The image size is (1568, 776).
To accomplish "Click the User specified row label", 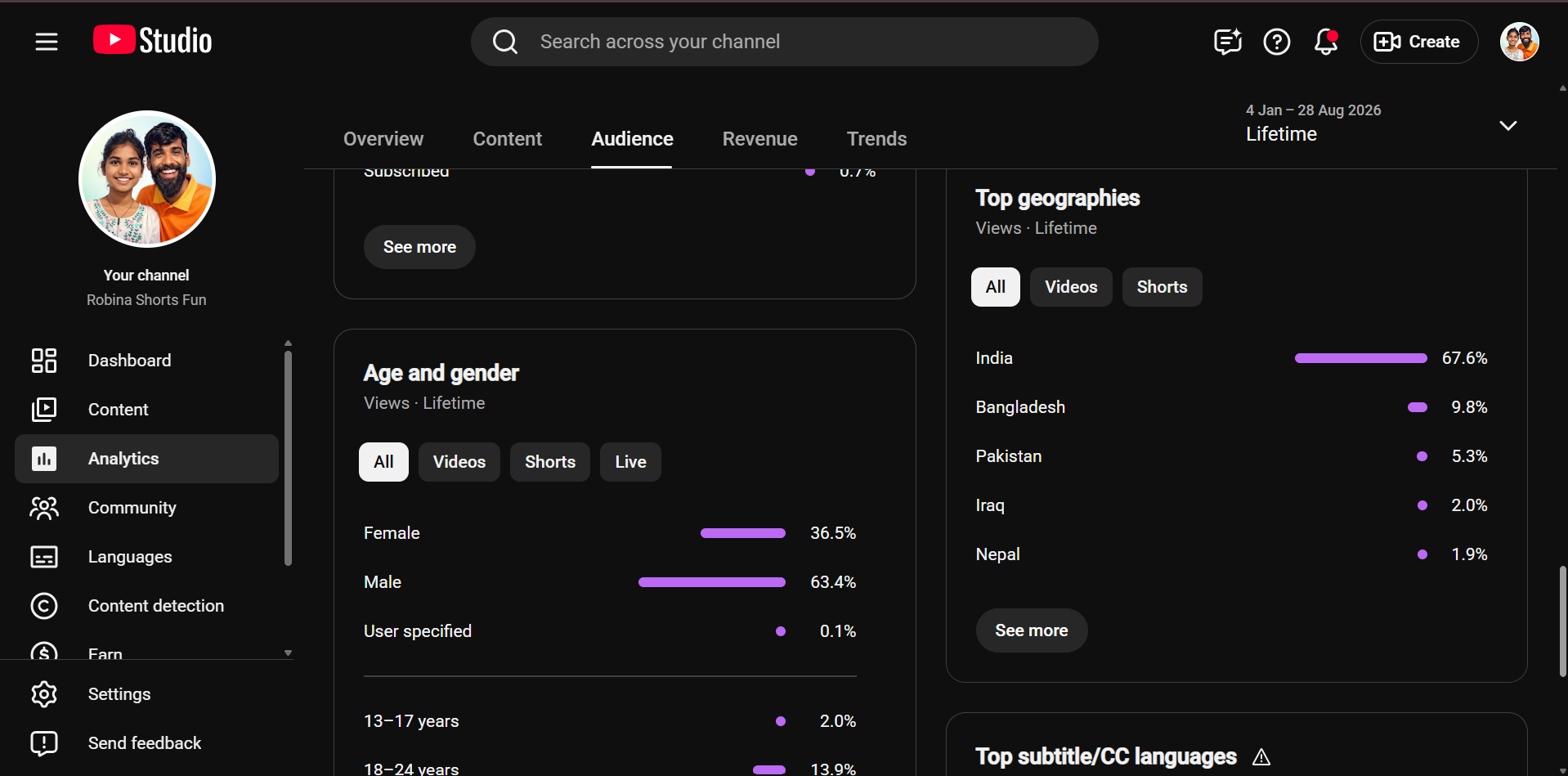I will (418, 631).
